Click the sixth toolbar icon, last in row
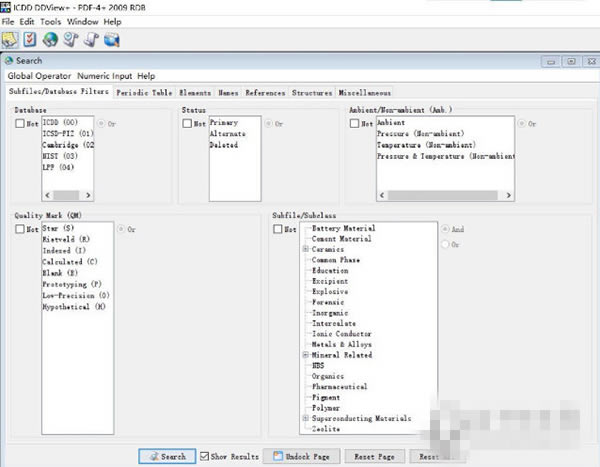The width and height of the screenshot is (600, 467). pyautogui.click(x=111, y=39)
